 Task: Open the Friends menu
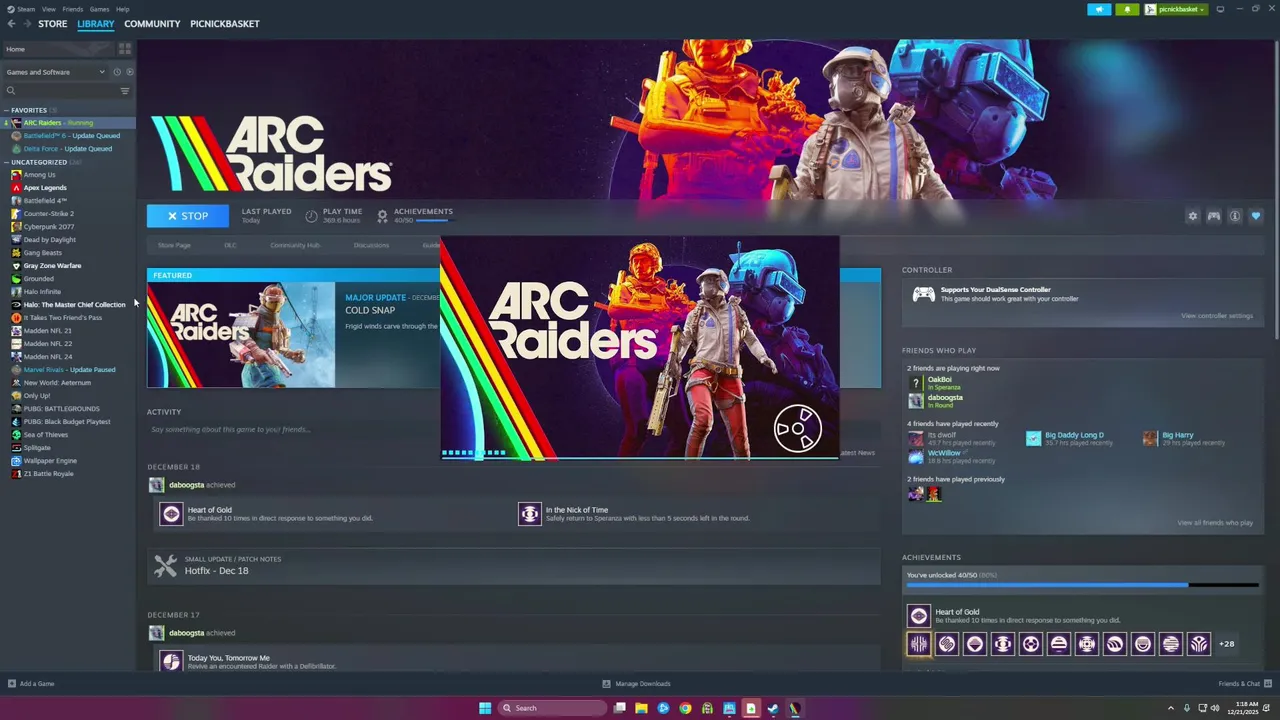pyautogui.click(x=73, y=9)
